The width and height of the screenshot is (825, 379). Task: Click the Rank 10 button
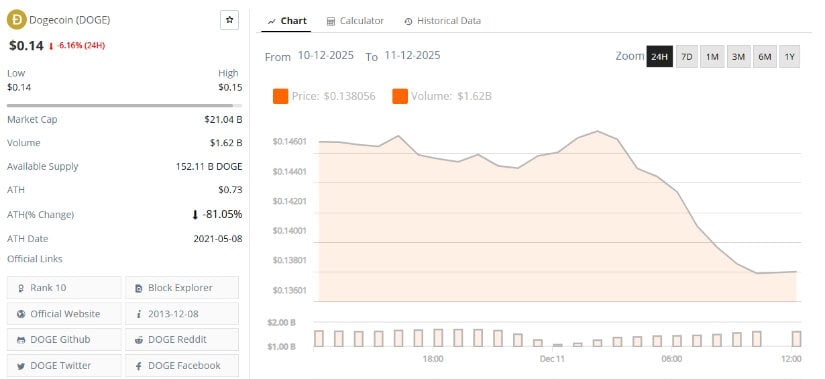[64, 287]
